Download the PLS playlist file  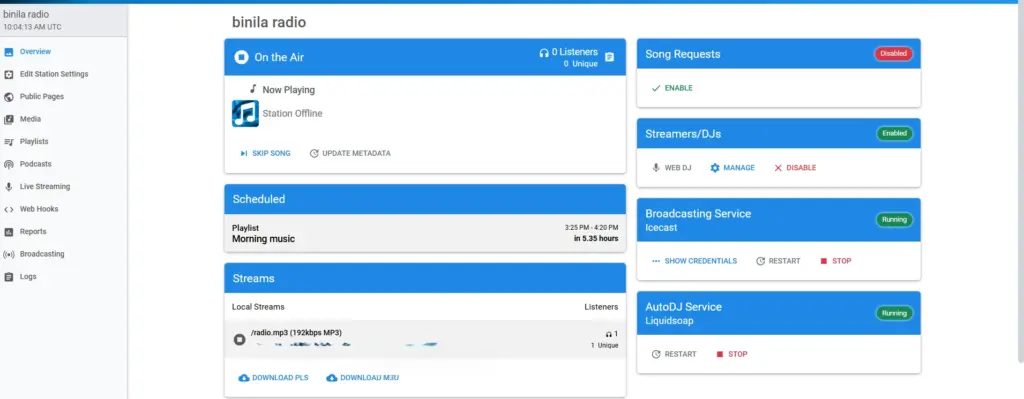(x=274, y=378)
